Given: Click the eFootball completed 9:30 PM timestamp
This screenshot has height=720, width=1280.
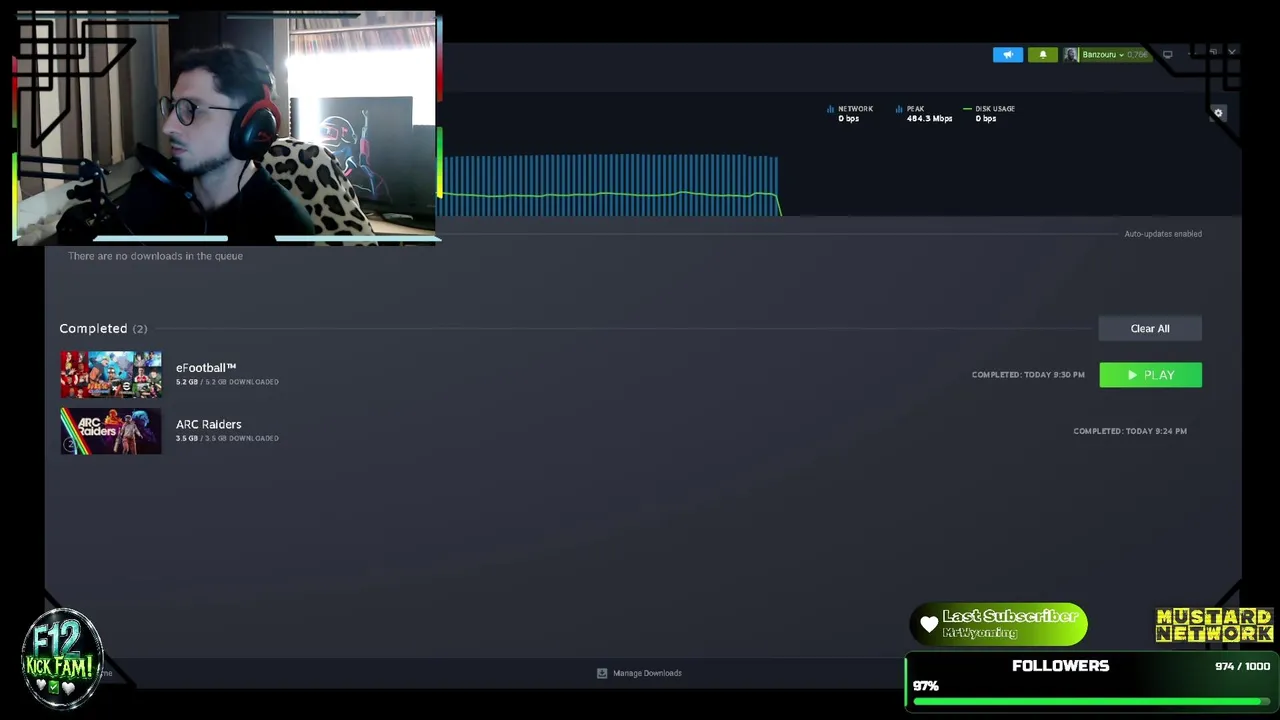Looking at the screenshot, I should pyautogui.click(x=1028, y=375).
